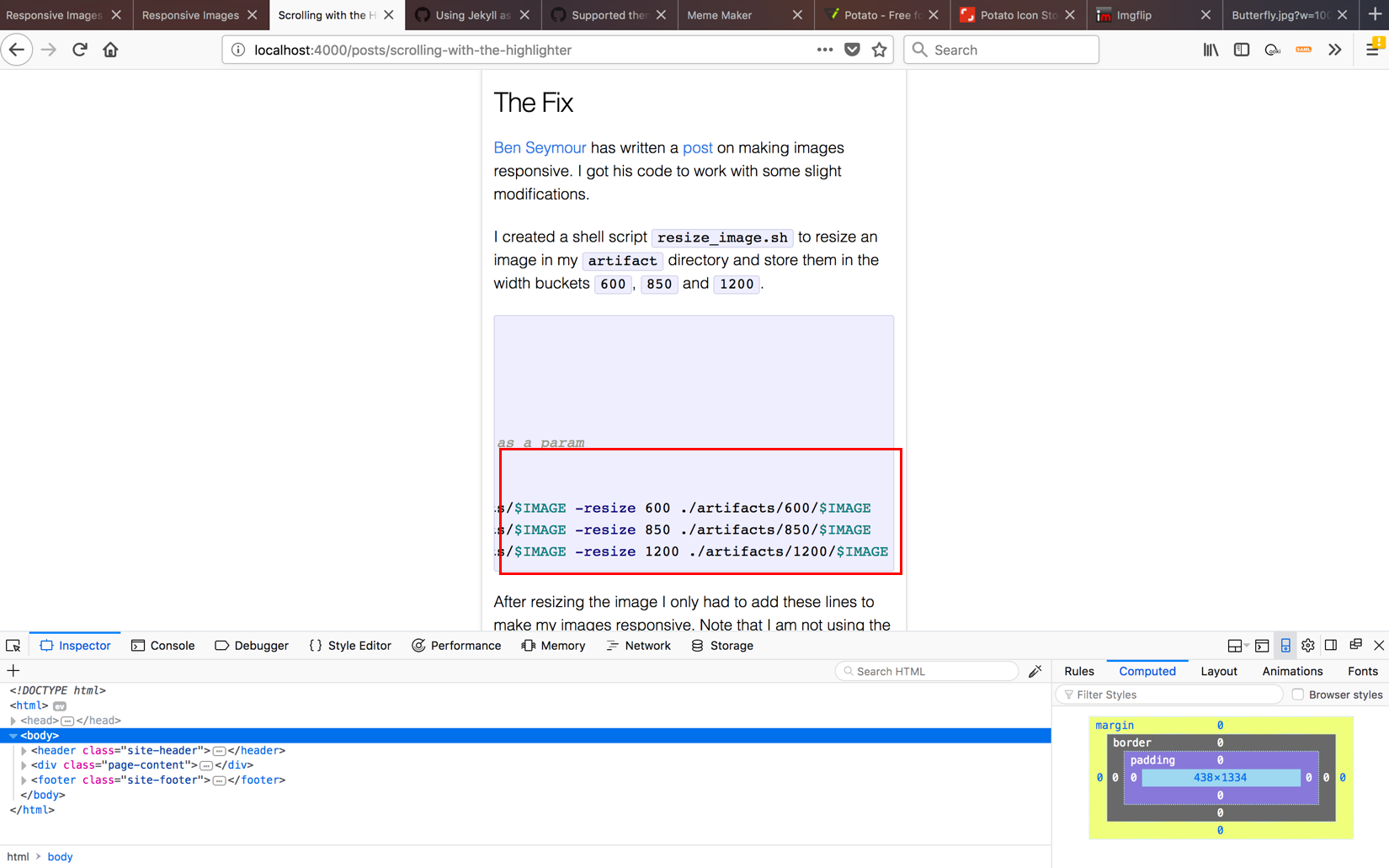Open the Memory panel tab

553,646
